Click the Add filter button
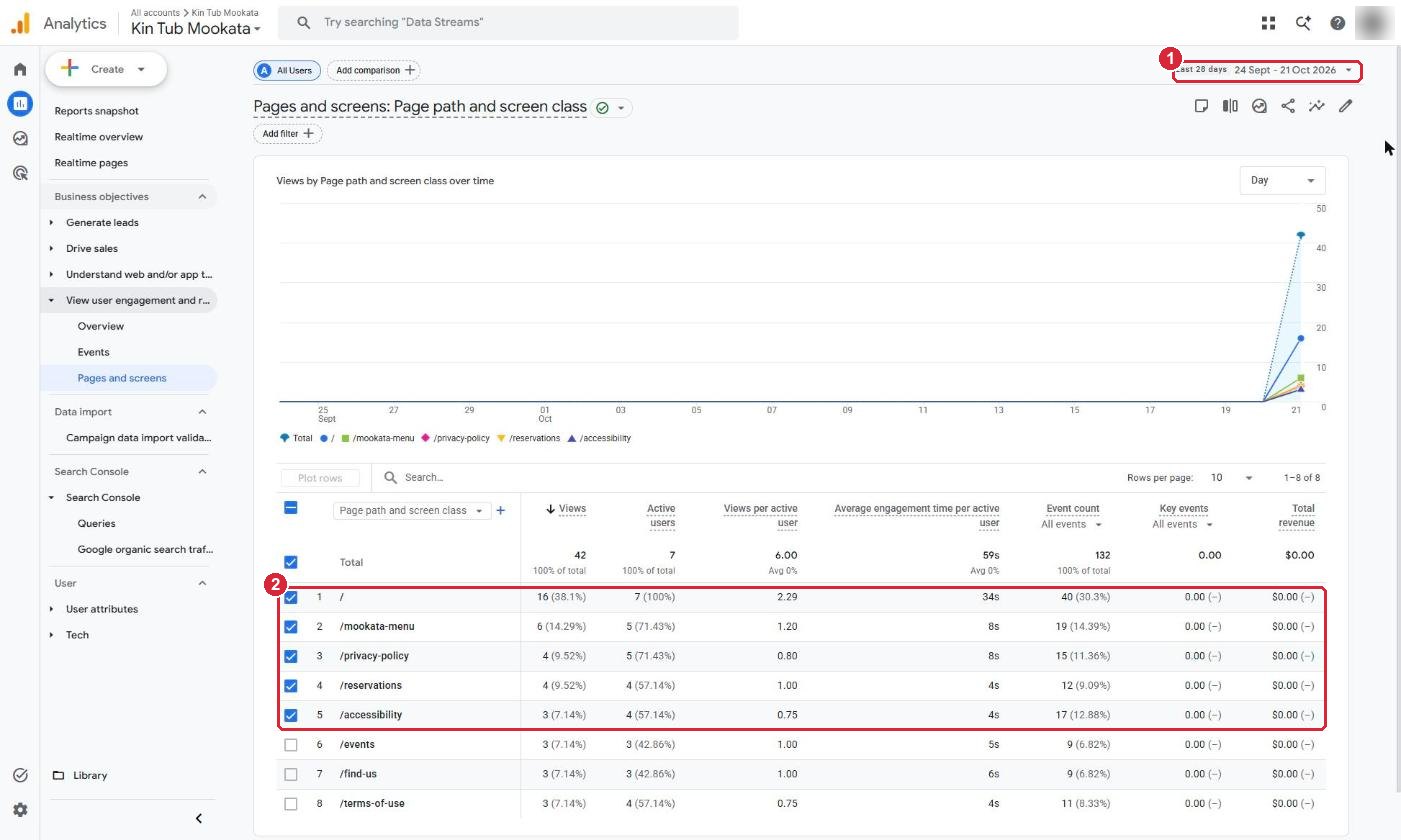The height and width of the screenshot is (840, 1401). pyautogui.click(x=288, y=134)
